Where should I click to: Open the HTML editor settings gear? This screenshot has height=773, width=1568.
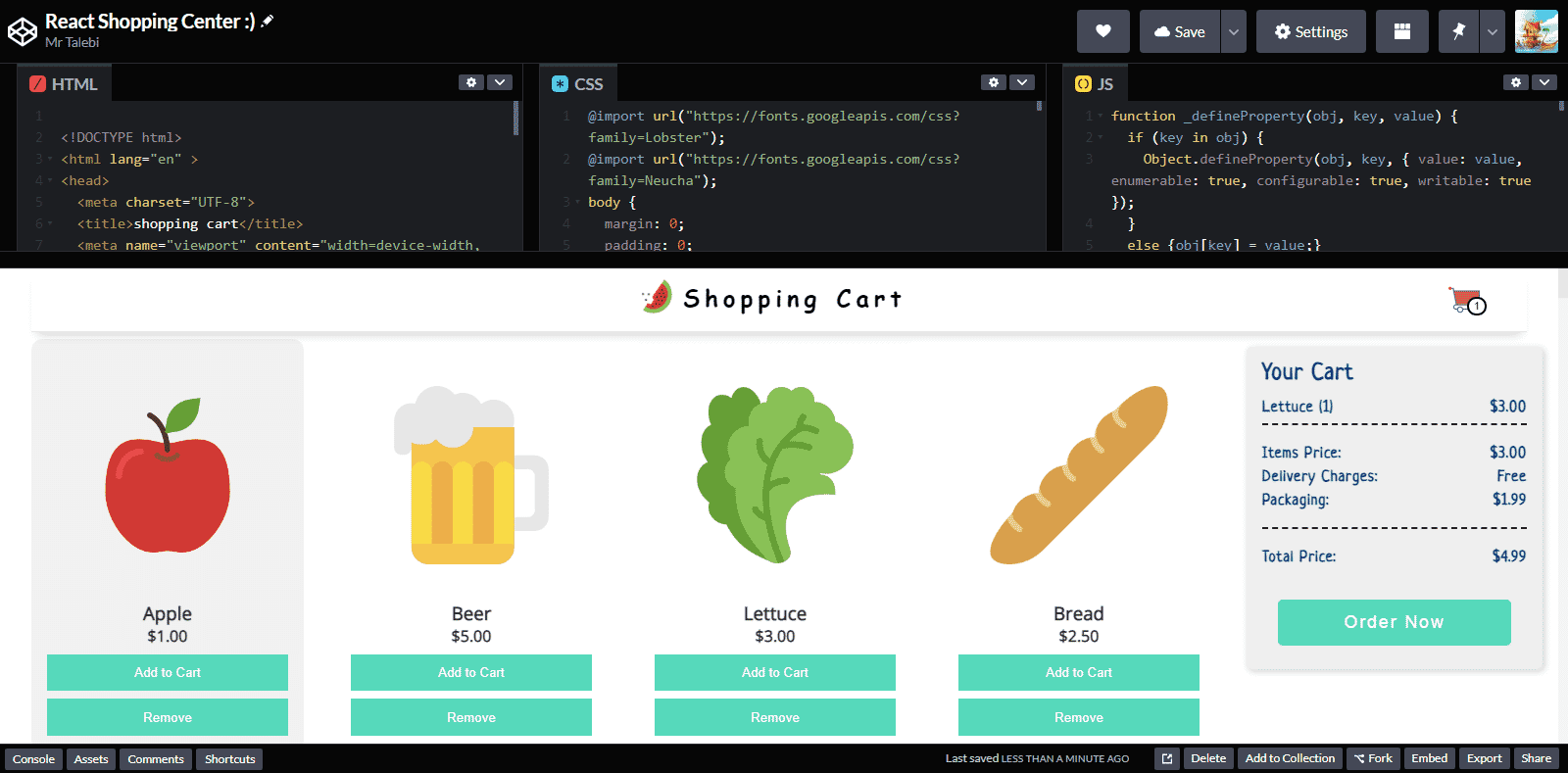471,82
